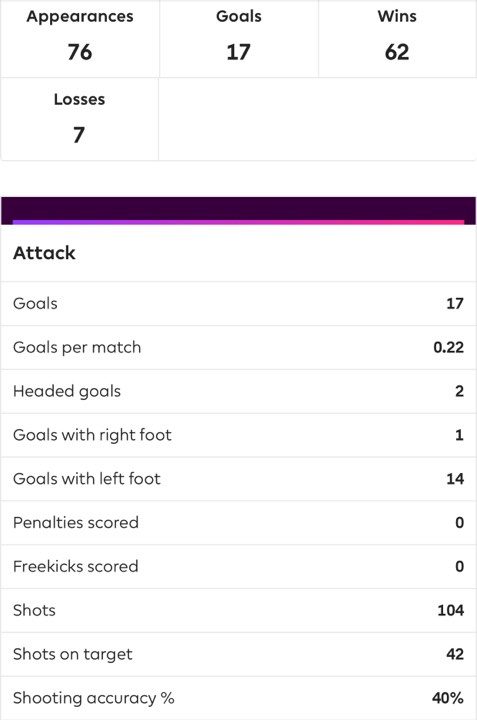Screen dimensions: 477x720
Task: Click the Penalties scored row
Action: click(238, 523)
